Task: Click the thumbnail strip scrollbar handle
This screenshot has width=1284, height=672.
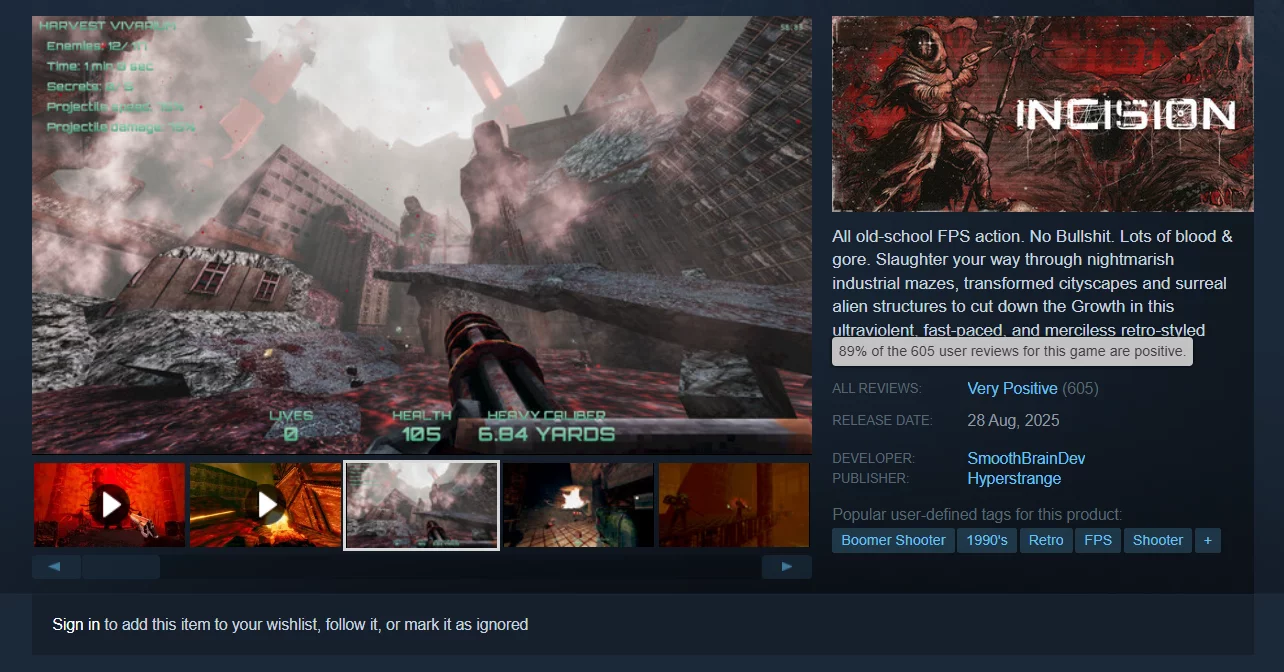Action: (x=121, y=567)
